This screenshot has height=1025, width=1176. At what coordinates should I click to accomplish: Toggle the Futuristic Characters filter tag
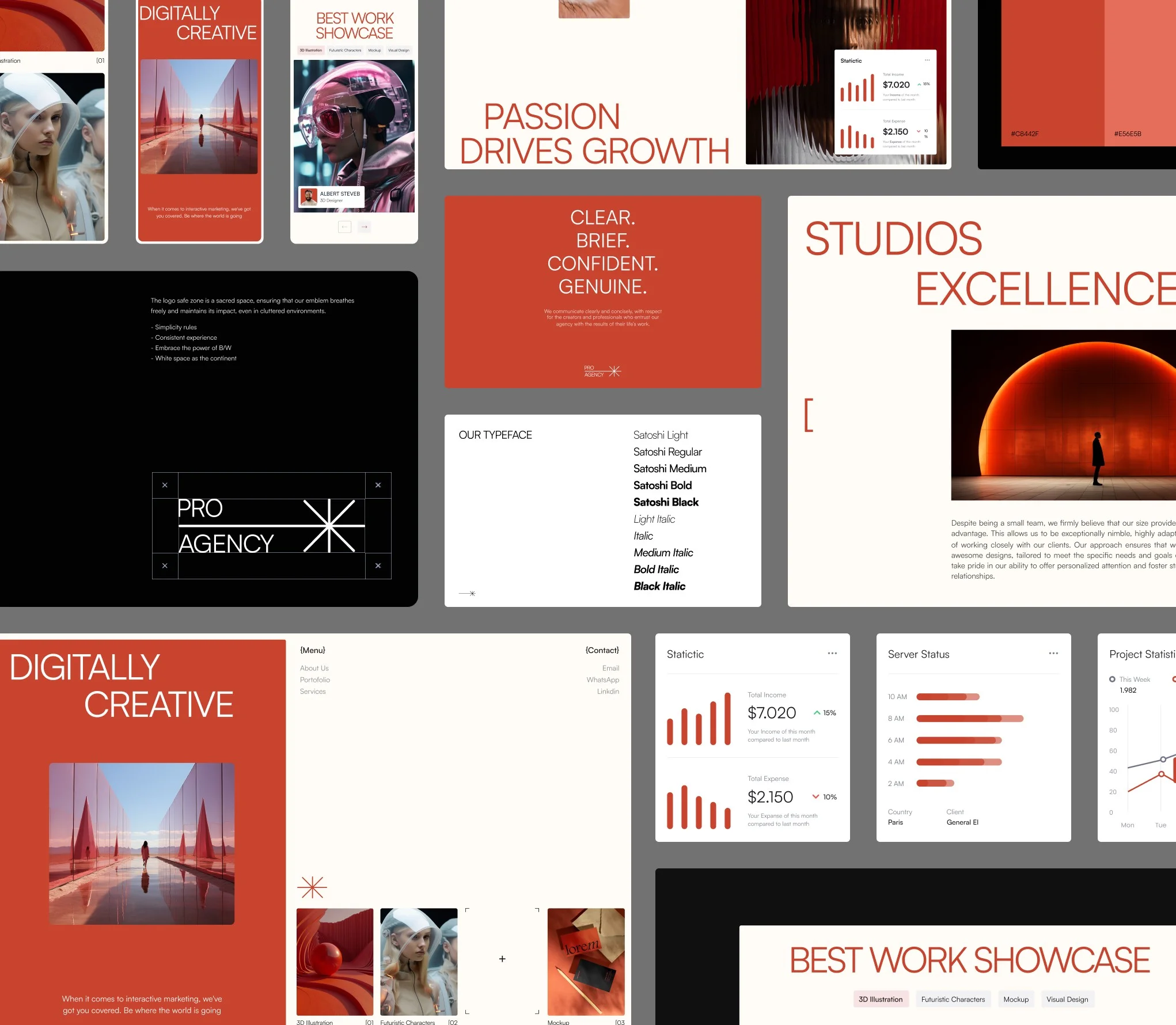coord(953,999)
